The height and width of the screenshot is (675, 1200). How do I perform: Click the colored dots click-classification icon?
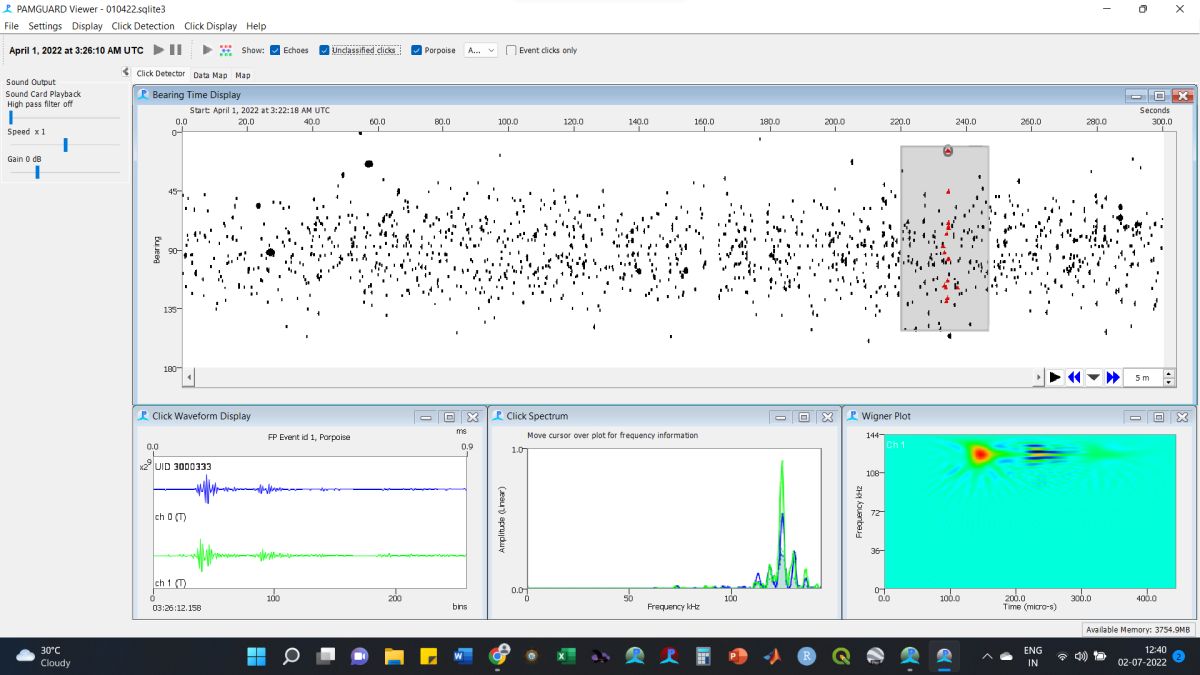pos(226,49)
